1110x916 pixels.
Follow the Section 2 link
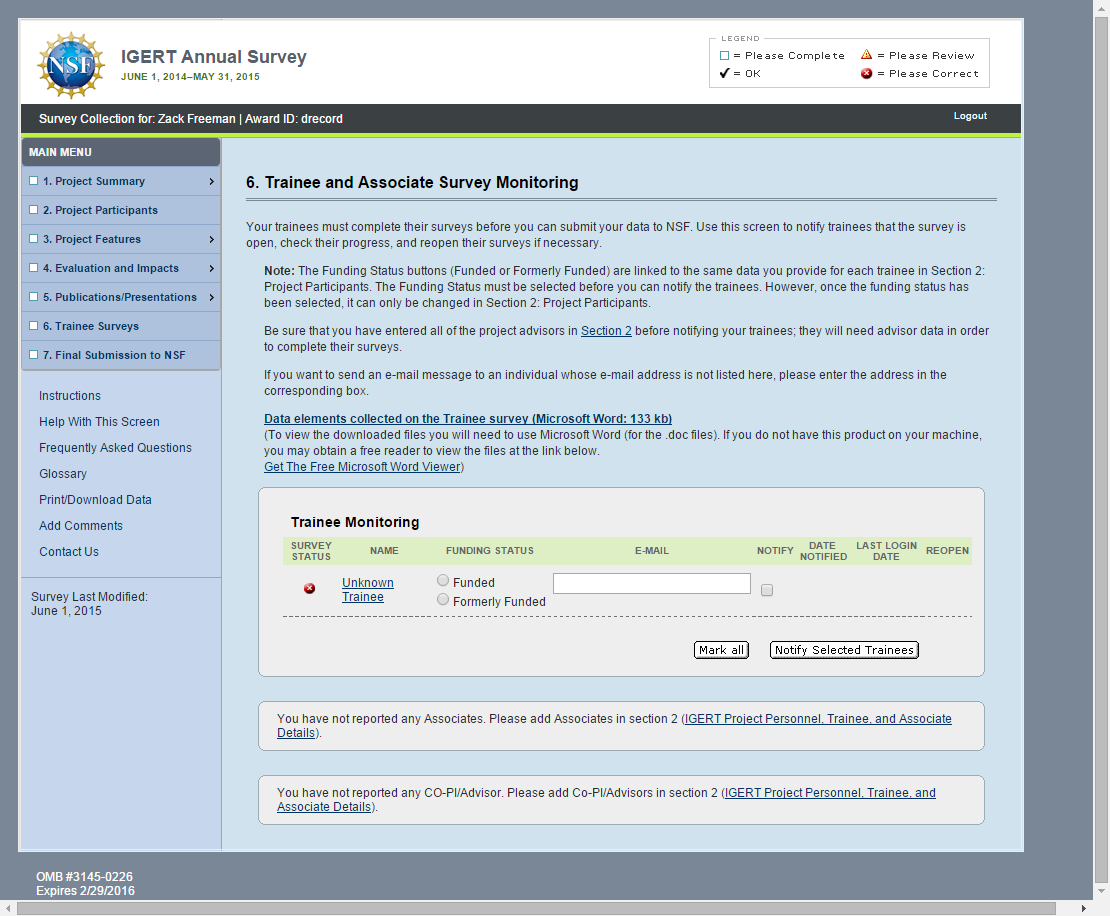click(606, 331)
